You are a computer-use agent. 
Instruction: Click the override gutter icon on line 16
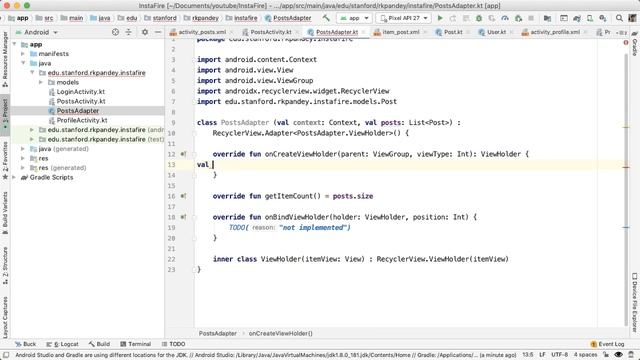[x=183, y=196]
